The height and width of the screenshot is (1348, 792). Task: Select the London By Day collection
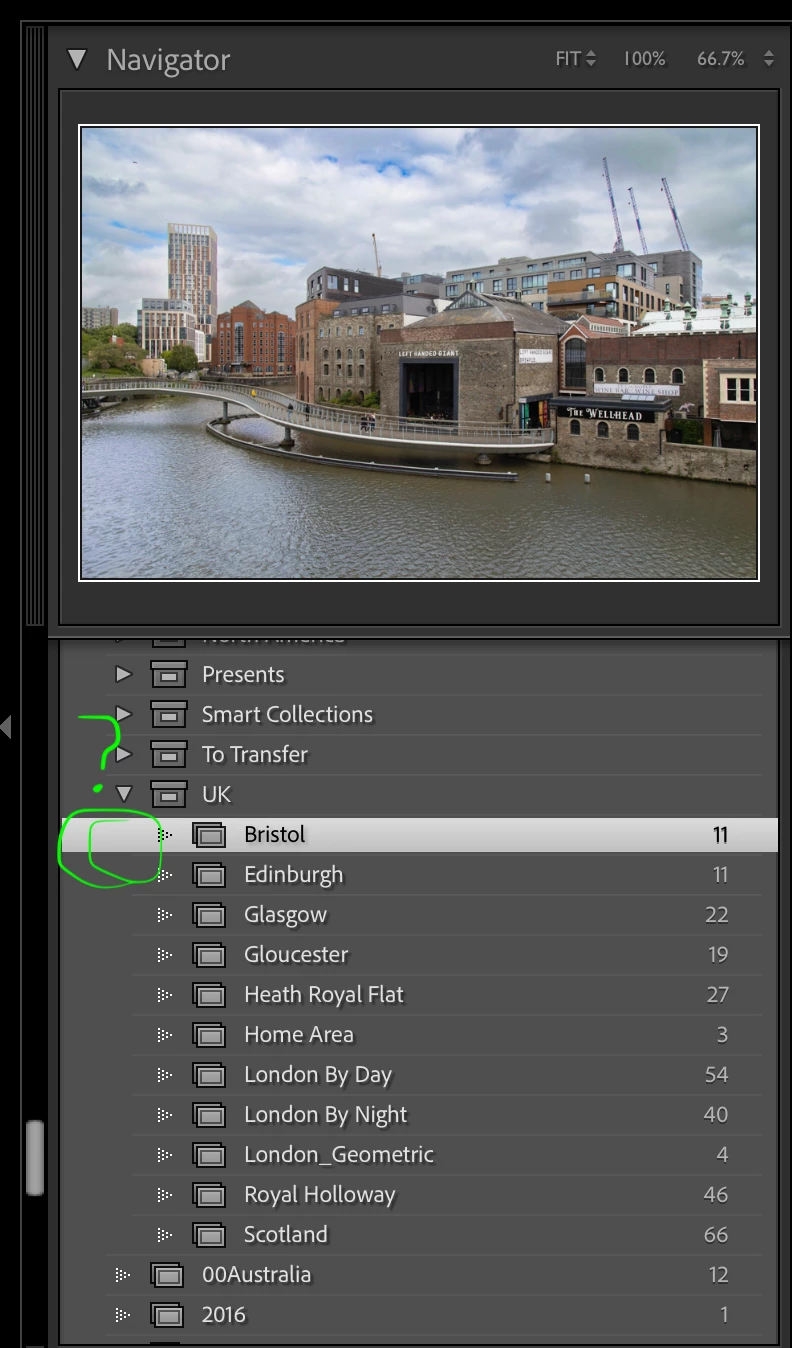pyautogui.click(x=419, y=1075)
